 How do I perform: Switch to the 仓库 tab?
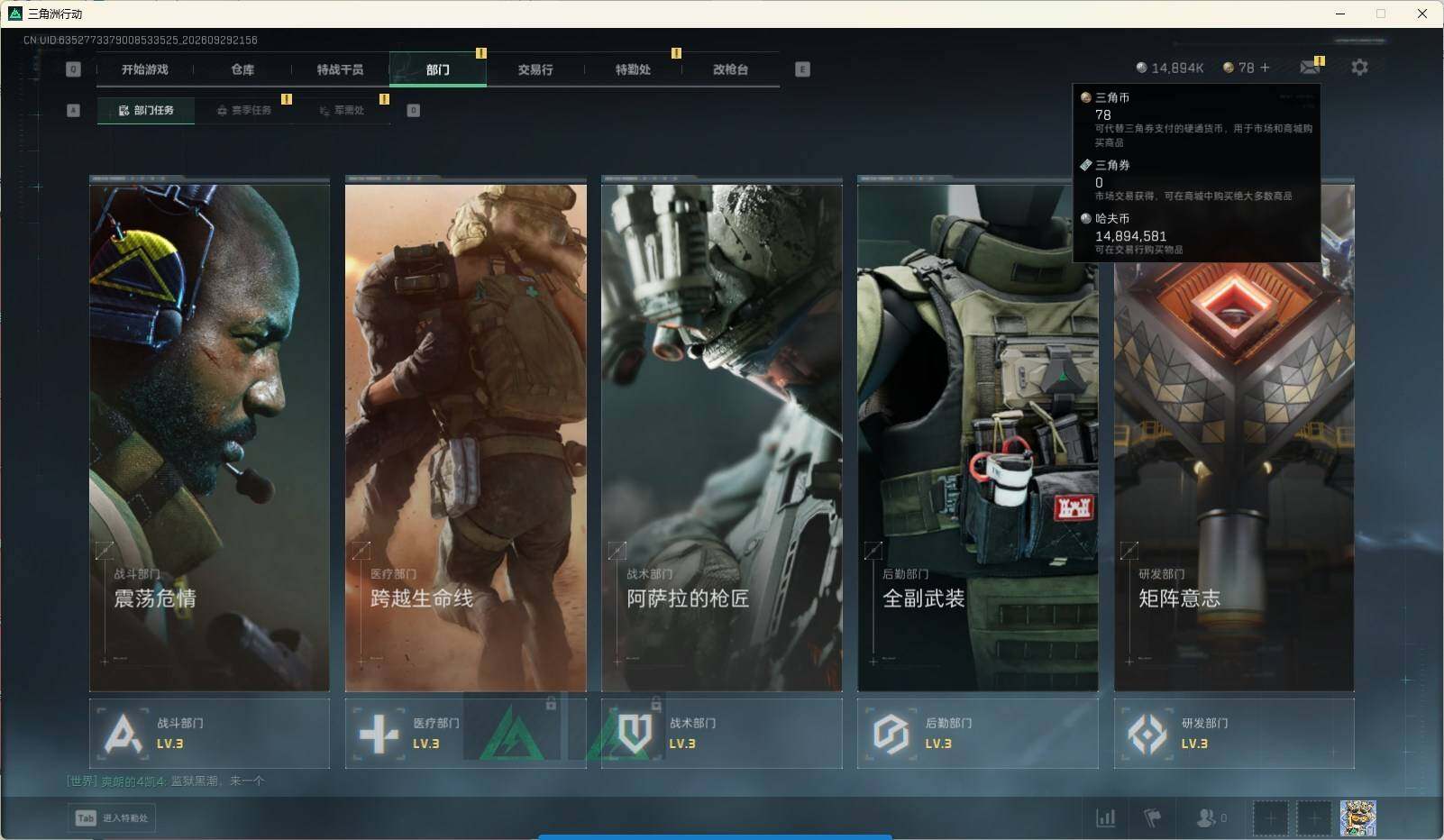[242, 69]
